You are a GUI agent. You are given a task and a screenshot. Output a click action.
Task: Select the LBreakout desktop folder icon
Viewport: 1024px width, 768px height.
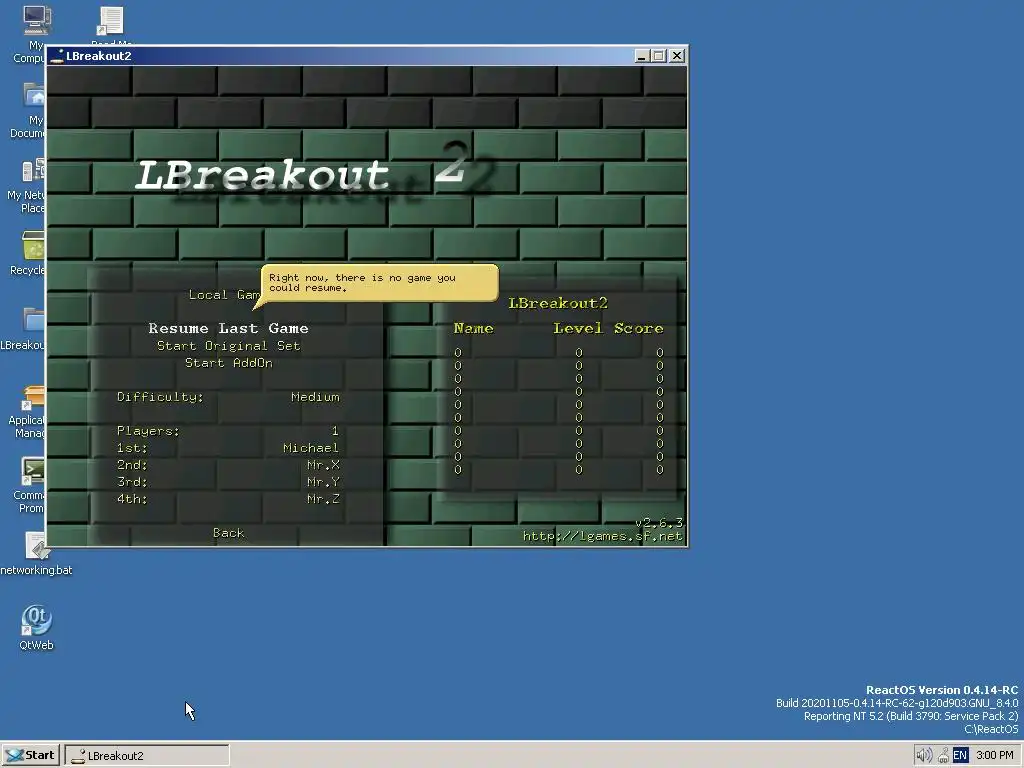tap(23, 329)
